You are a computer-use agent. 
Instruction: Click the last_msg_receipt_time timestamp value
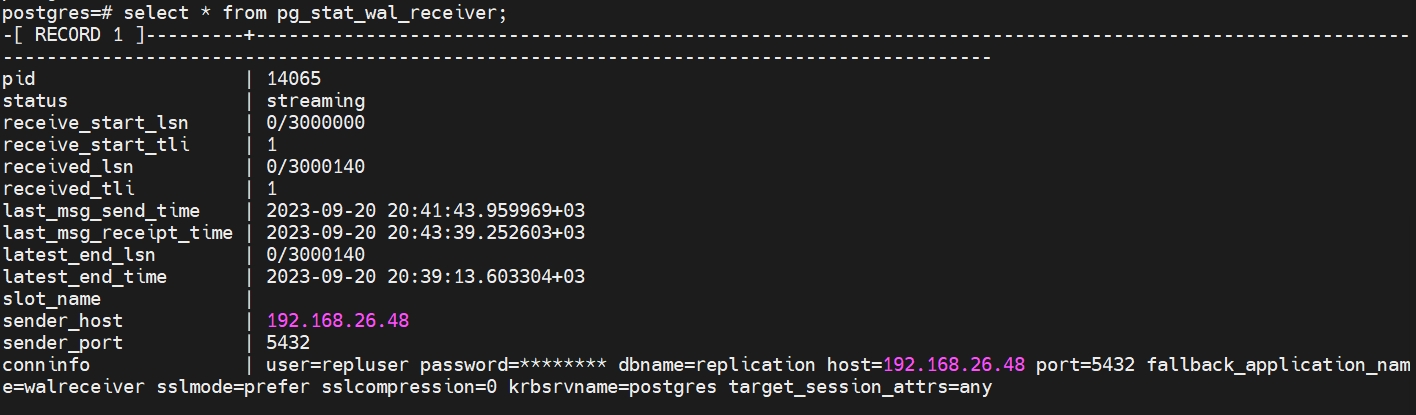click(x=426, y=233)
